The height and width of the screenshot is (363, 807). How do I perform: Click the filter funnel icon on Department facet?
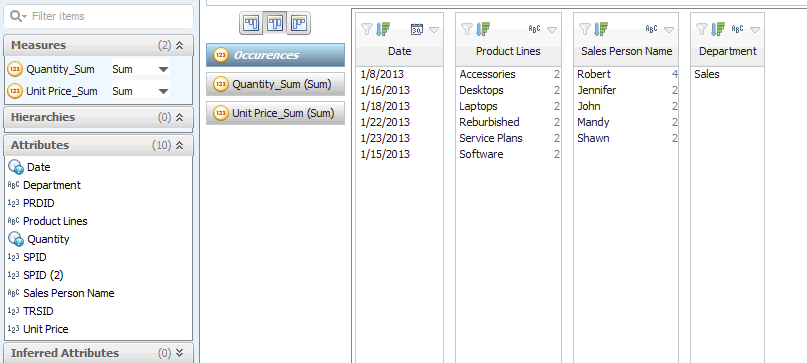click(x=702, y=29)
